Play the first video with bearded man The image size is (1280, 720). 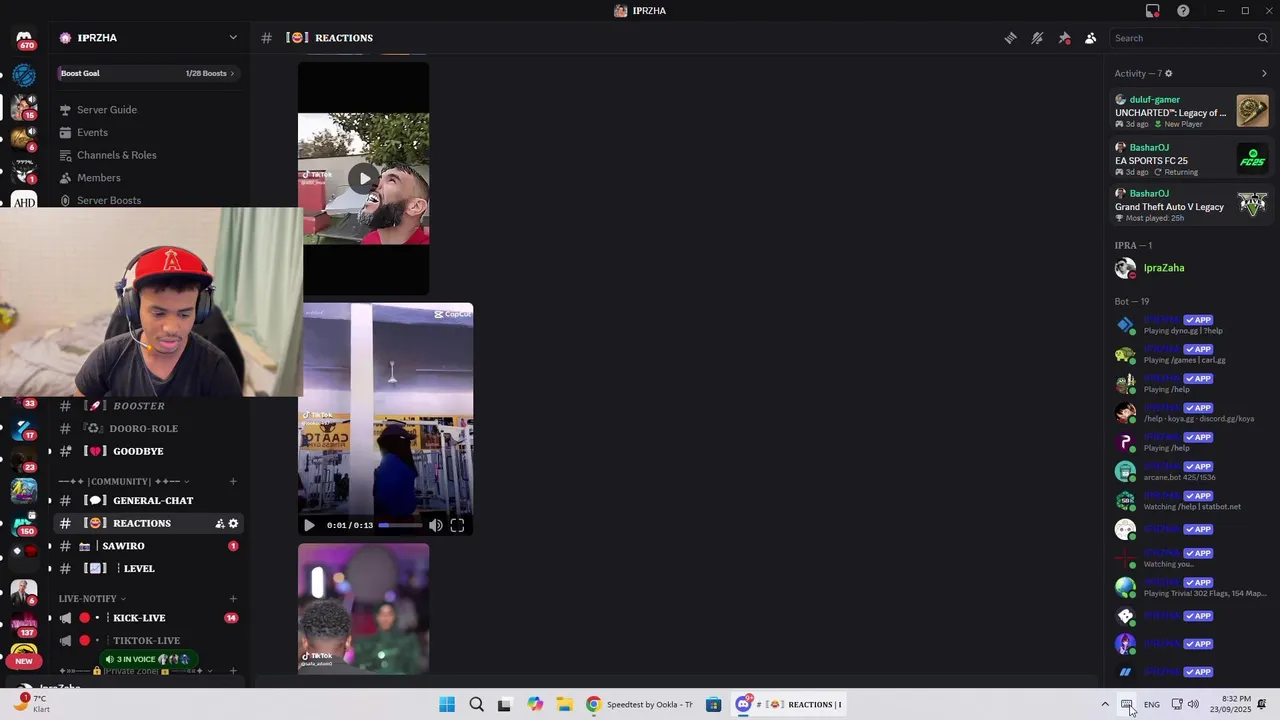(364, 179)
